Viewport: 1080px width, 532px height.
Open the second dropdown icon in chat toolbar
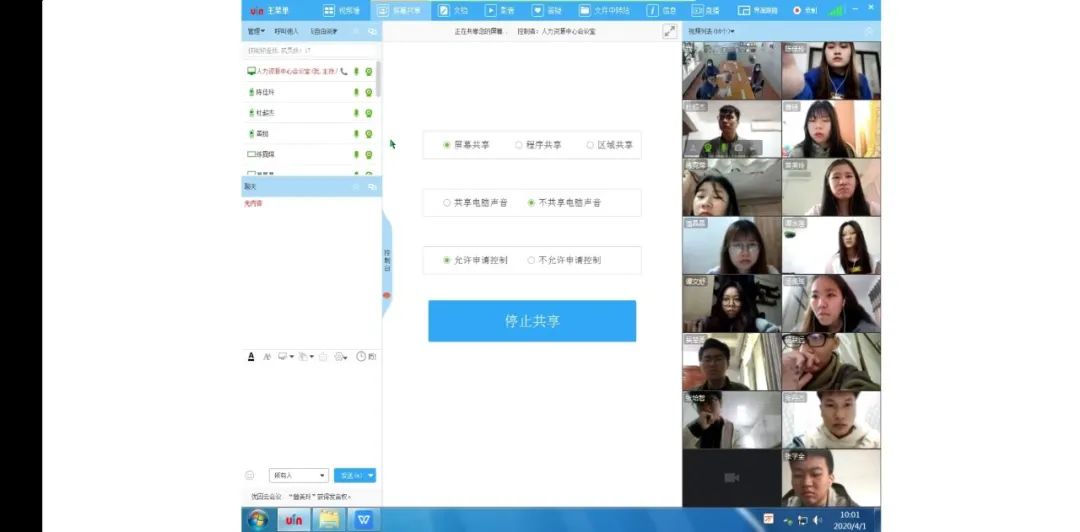[306, 356]
